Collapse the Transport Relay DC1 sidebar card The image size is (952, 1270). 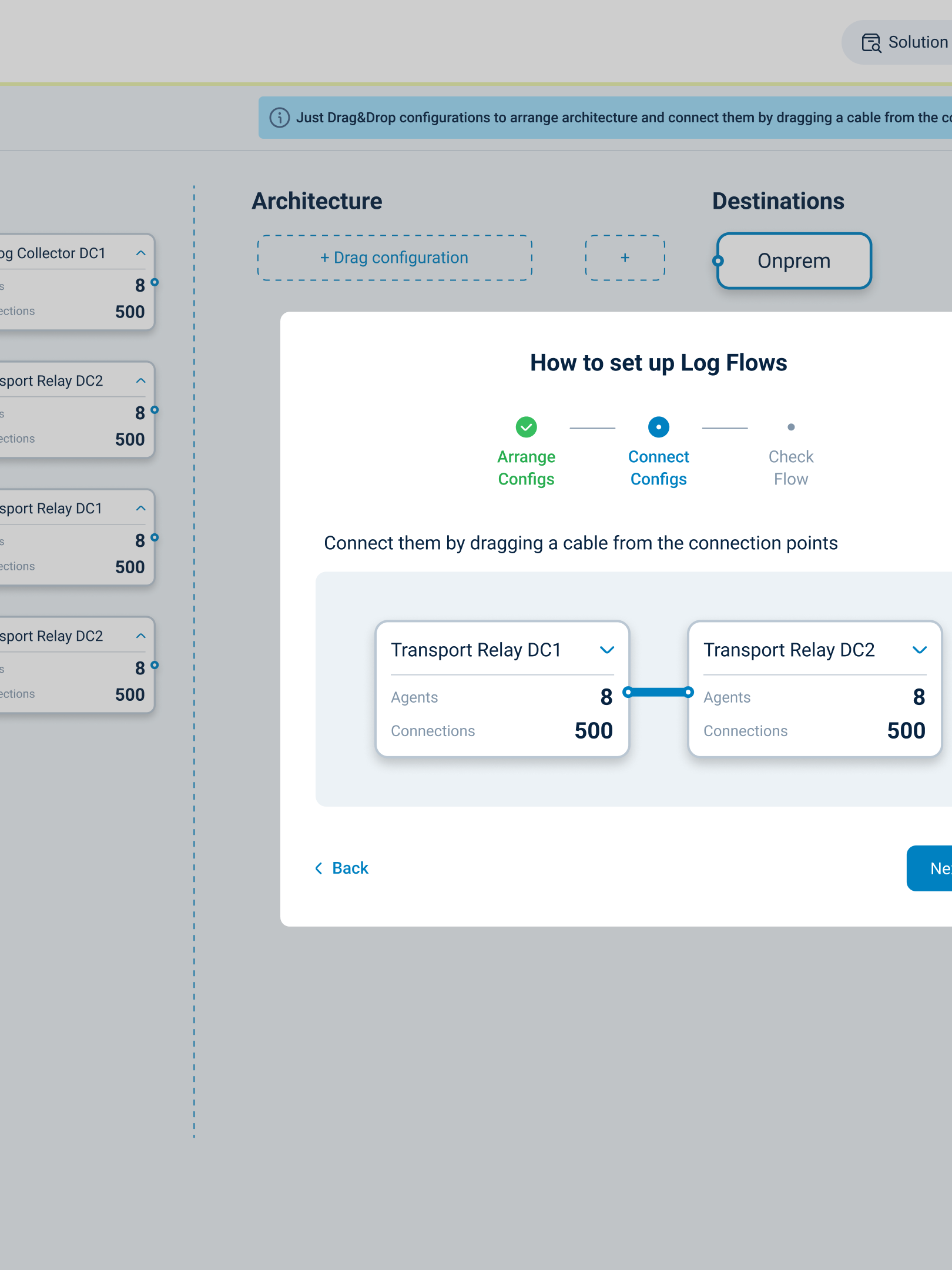pyautogui.click(x=141, y=509)
